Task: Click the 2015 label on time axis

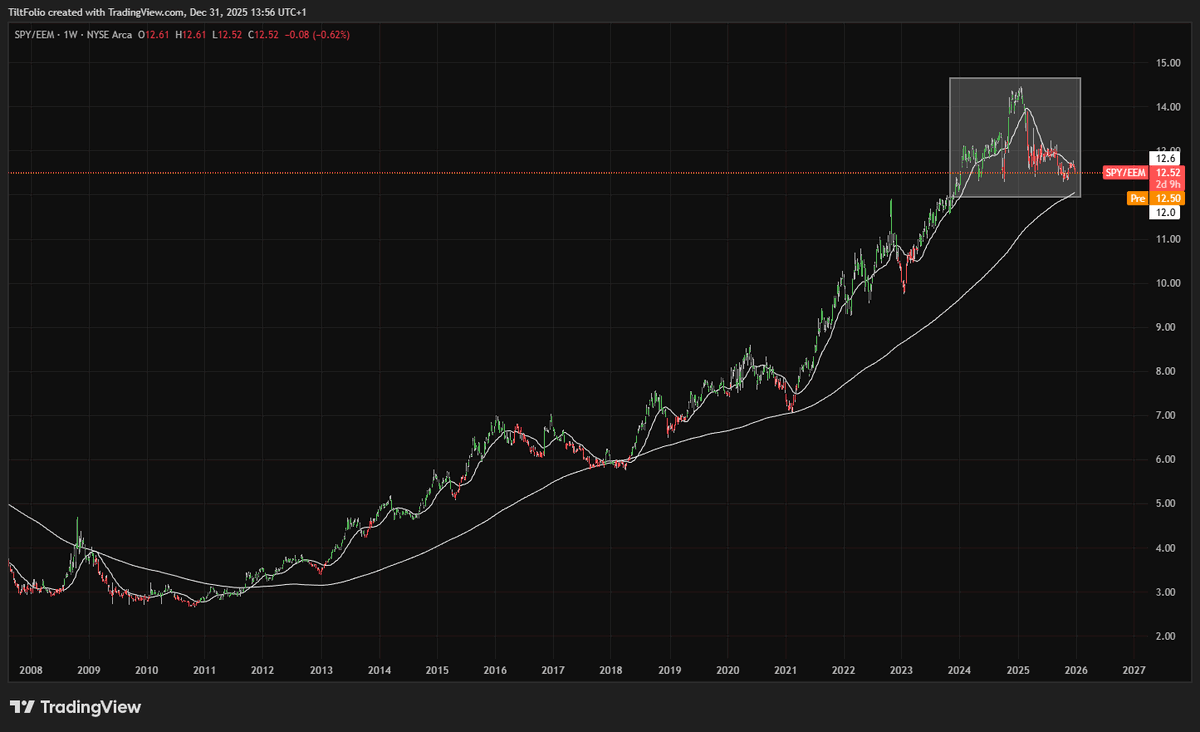Action: tap(437, 671)
